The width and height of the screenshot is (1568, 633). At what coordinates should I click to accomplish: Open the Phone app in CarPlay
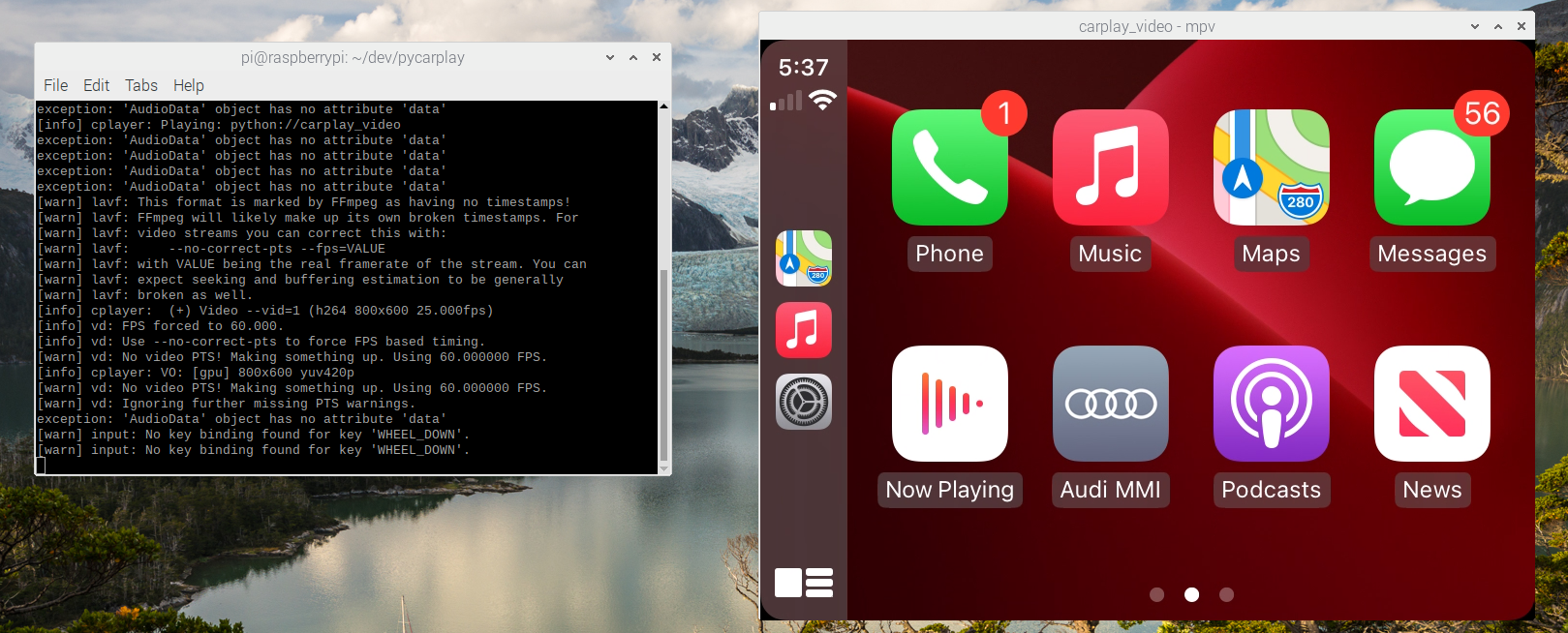click(949, 167)
